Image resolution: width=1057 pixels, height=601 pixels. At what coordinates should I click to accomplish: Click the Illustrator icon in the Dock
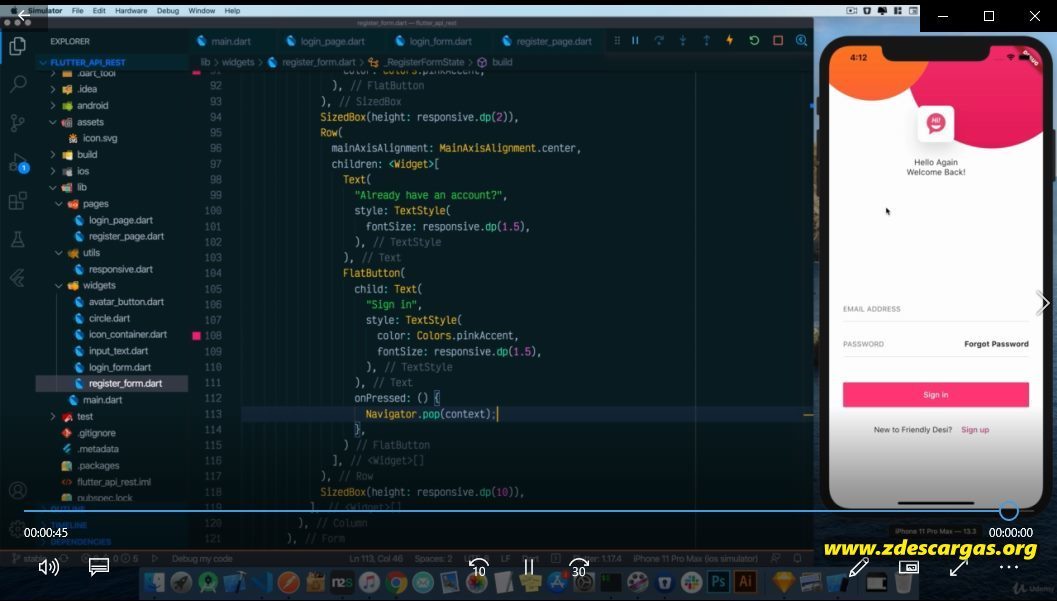pos(745,581)
